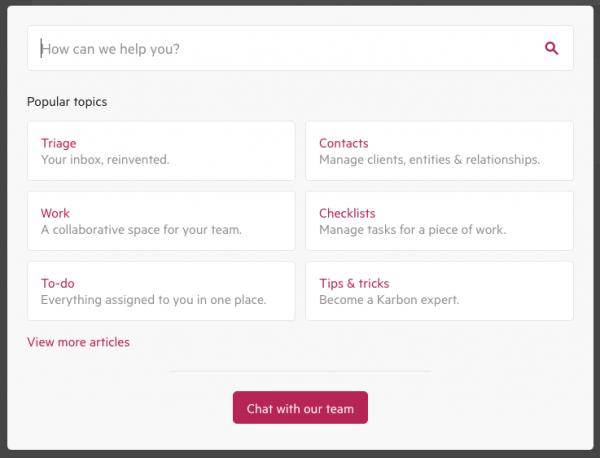This screenshot has height=458, width=600.
Task: Click 'Manage tasks for a piece of work.' text
Action: [412, 229]
